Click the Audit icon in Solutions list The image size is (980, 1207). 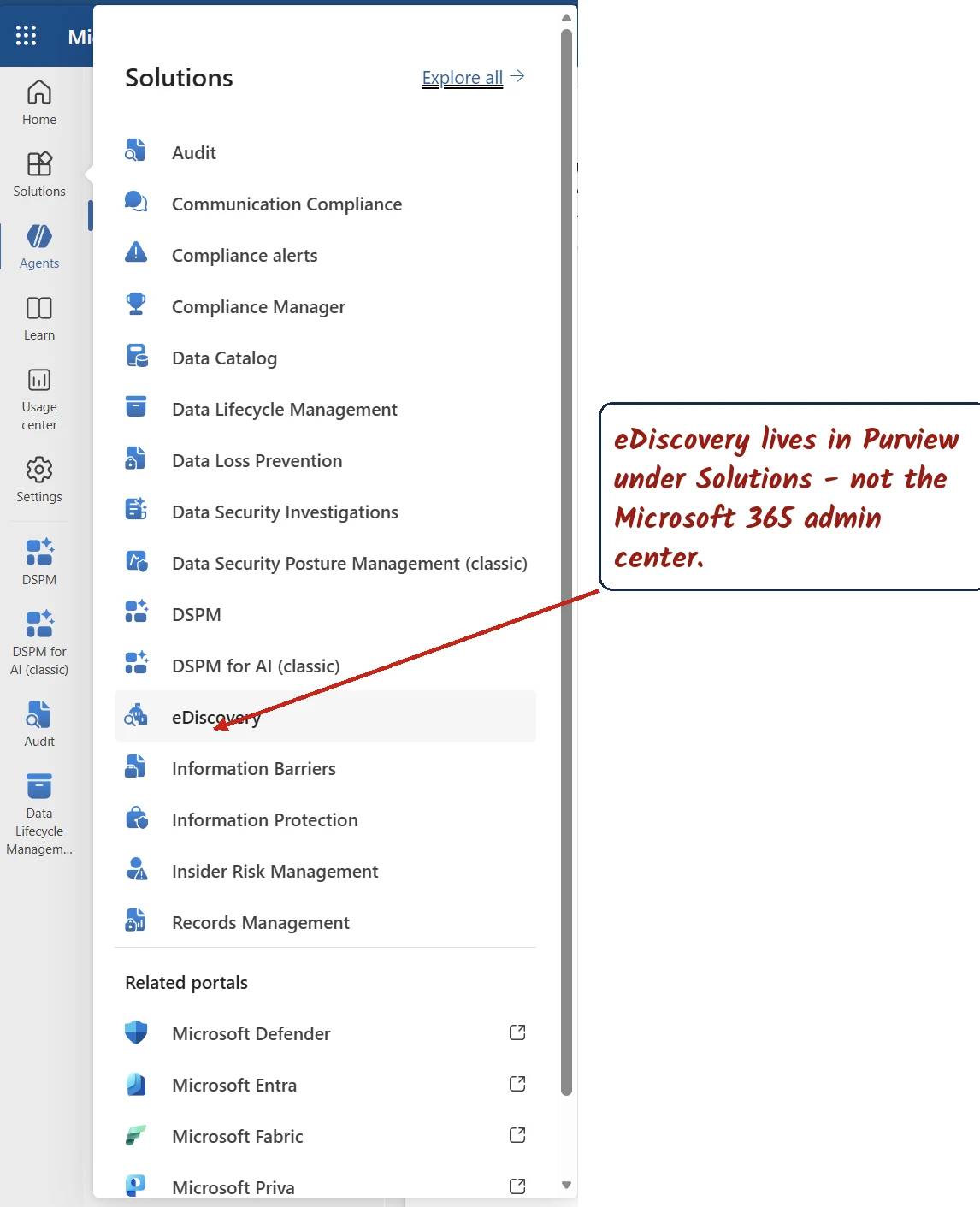coord(136,151)
